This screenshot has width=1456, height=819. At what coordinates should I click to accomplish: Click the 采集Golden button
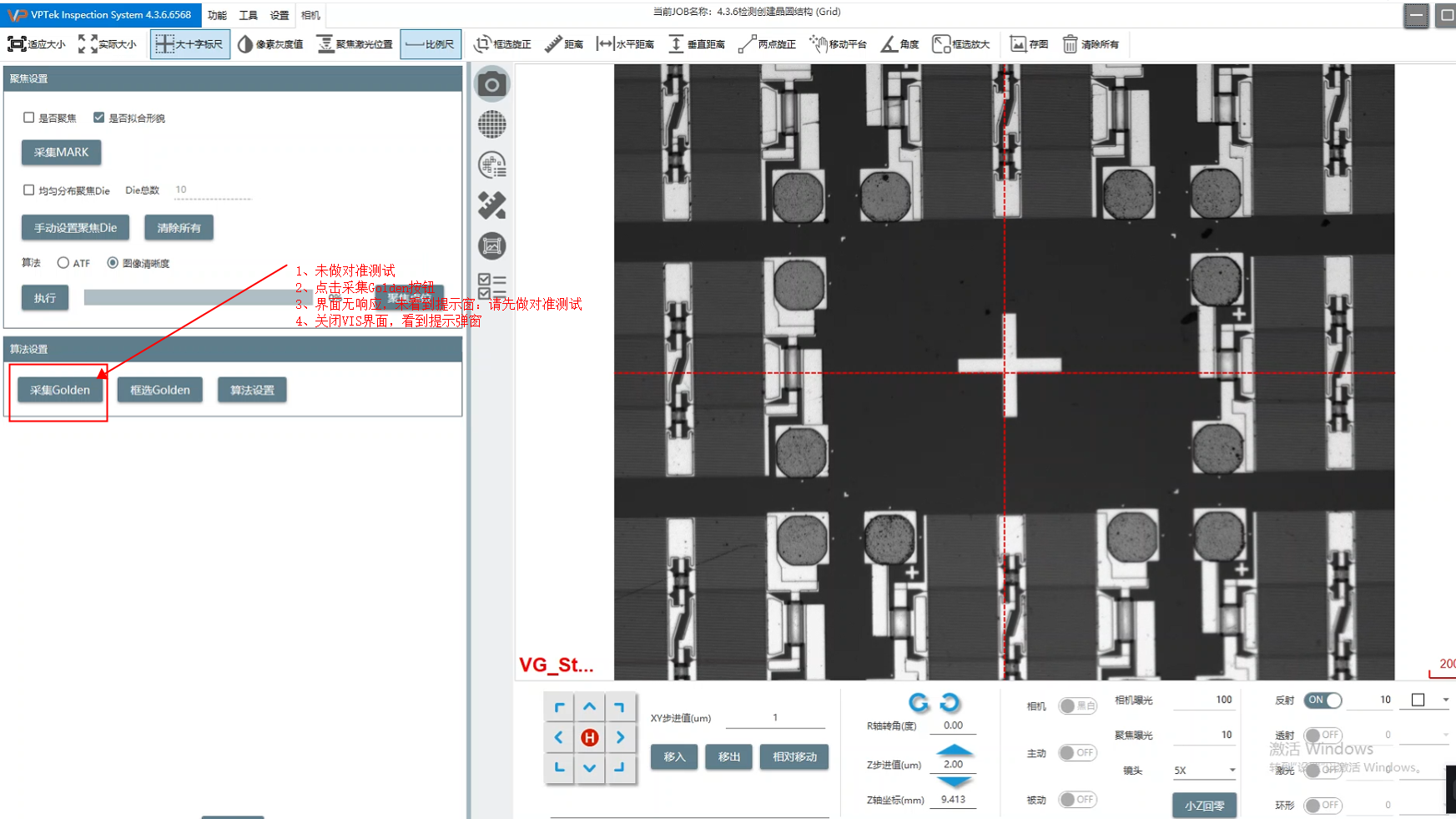(x=60, y=390)
